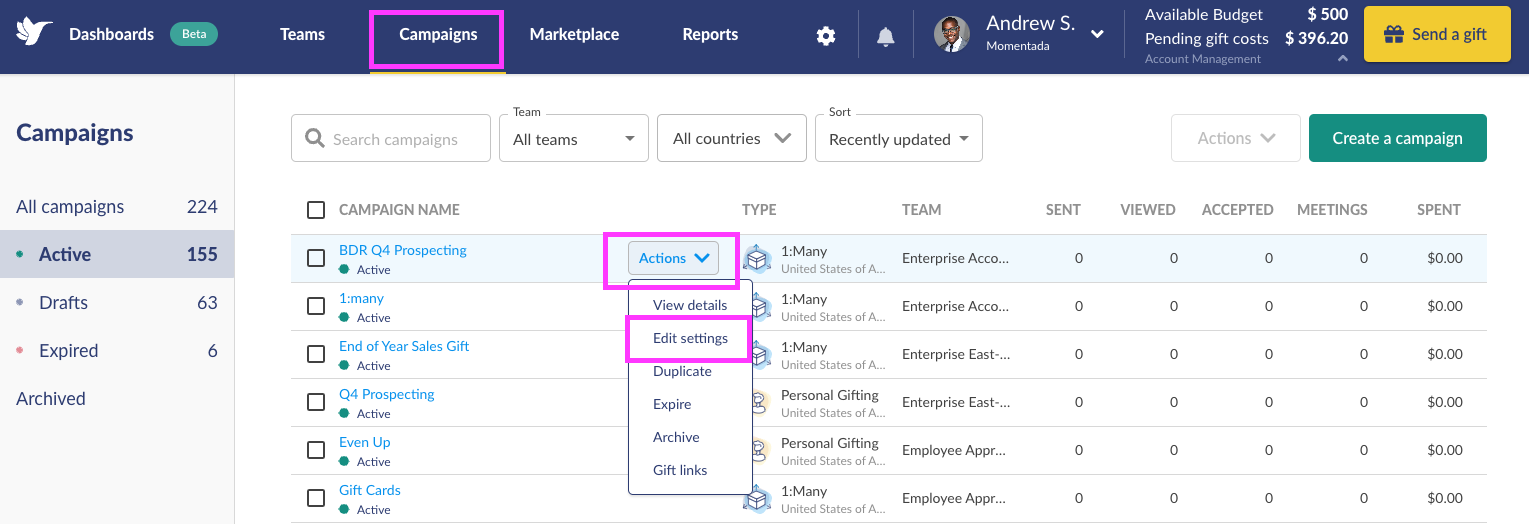Open the Recently updated sort dropdown

click(899, 138)
